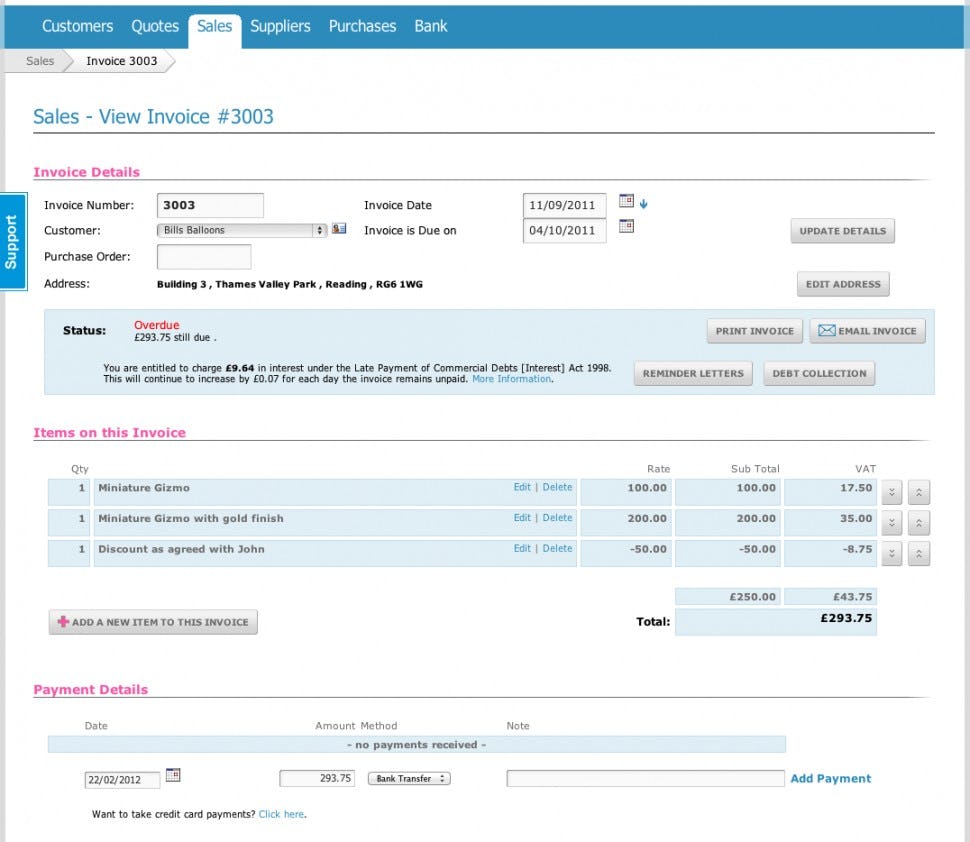Click customer contact card icon
The height and width of the screenshot is (842, 970).
(x=339, y=229)
